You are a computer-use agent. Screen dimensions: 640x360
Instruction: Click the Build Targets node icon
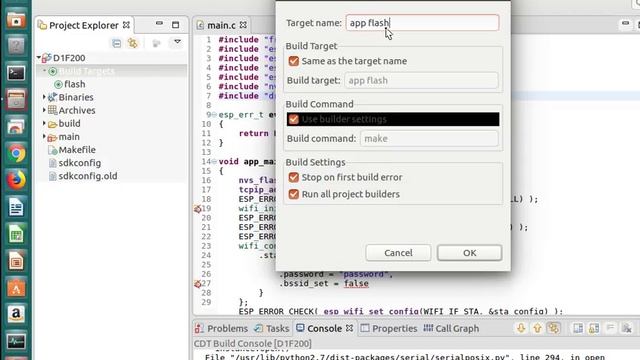pos(53,71)
